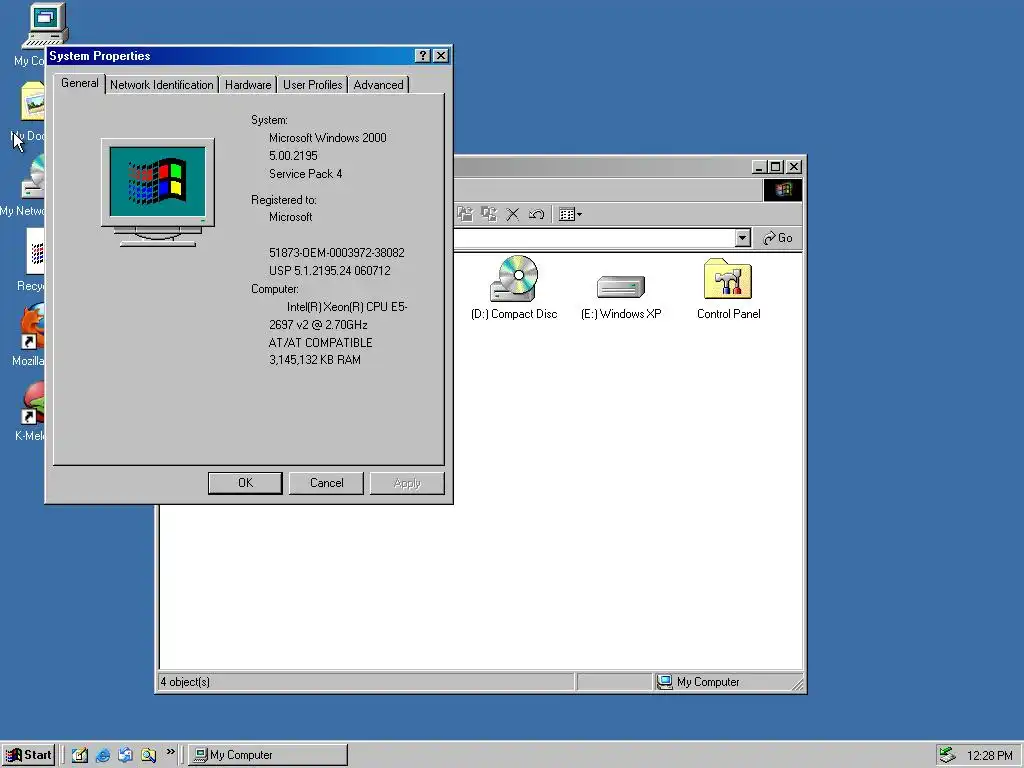Click the '51873-OEM-0003972-38082' product ID

tap(336, 253)
